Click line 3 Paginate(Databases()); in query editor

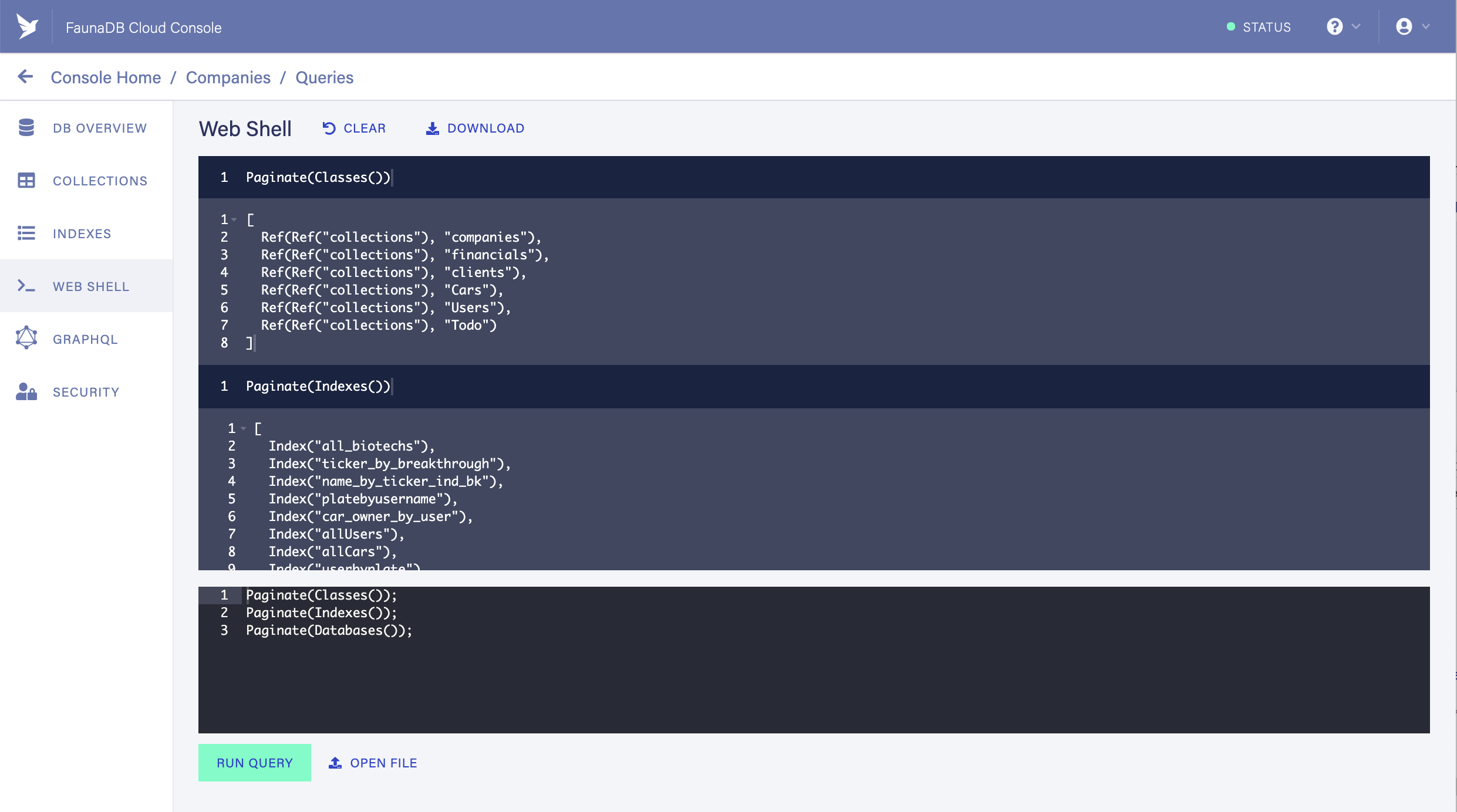click(x=329, y=630)
